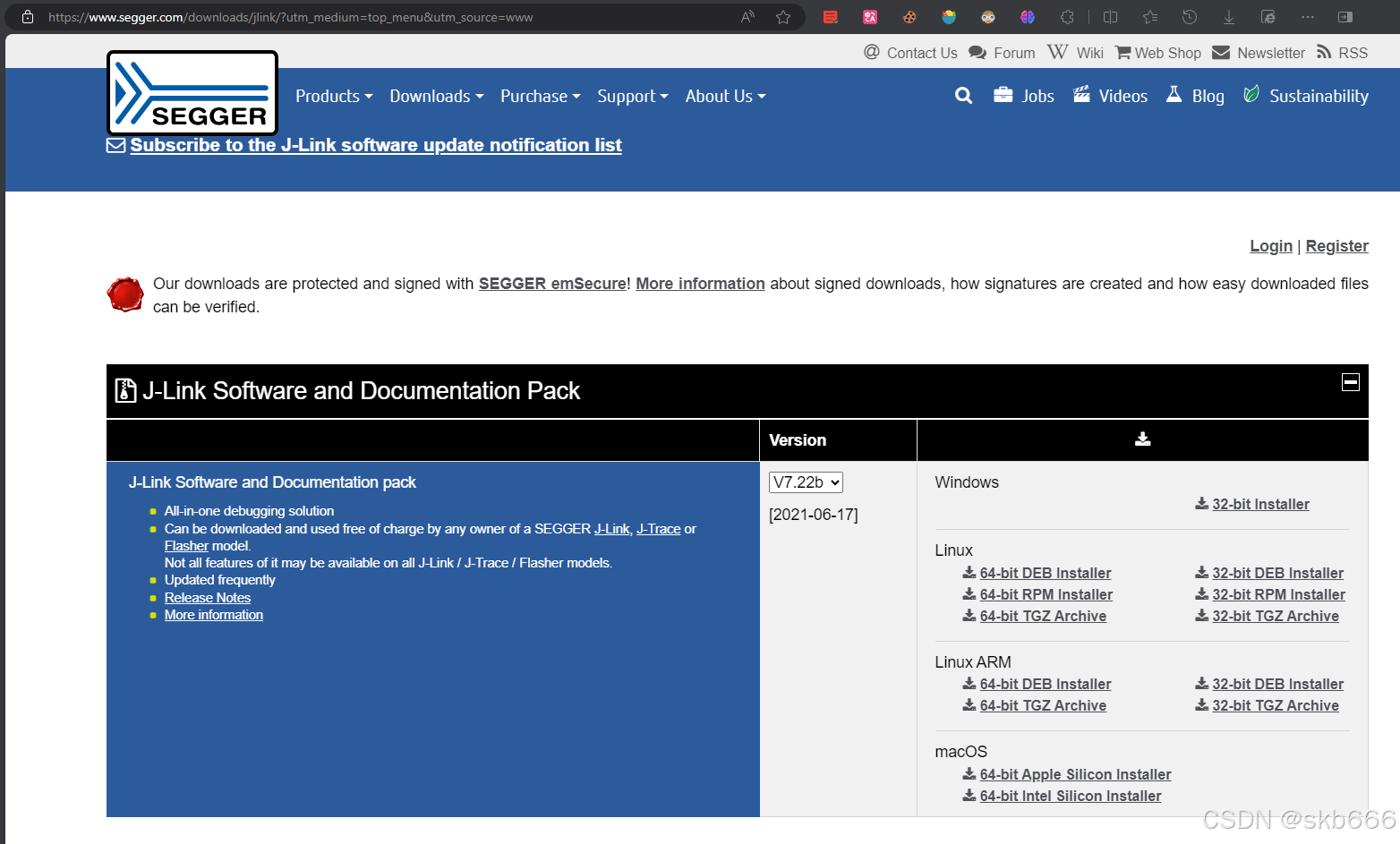
Task: Click the red emSecure seal icon
Action: pos(125,294)
